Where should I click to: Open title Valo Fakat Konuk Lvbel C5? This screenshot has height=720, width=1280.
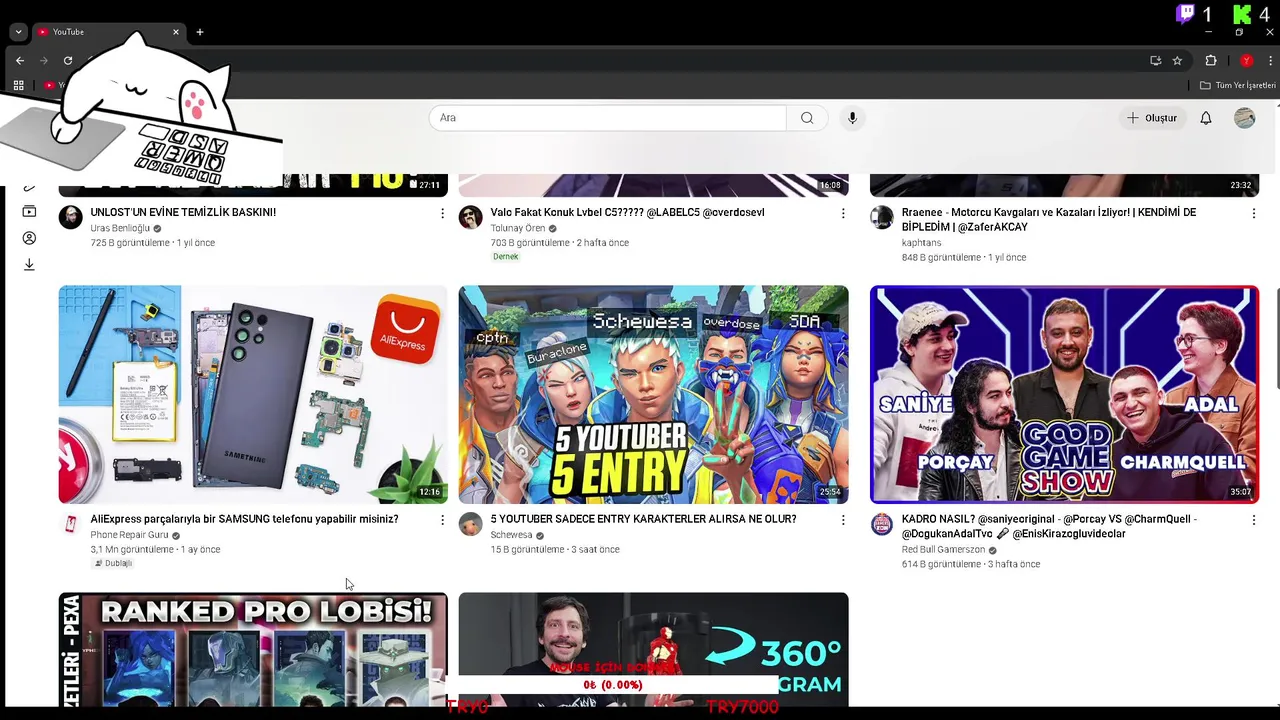pyautogui.click(x=627, y=212)
